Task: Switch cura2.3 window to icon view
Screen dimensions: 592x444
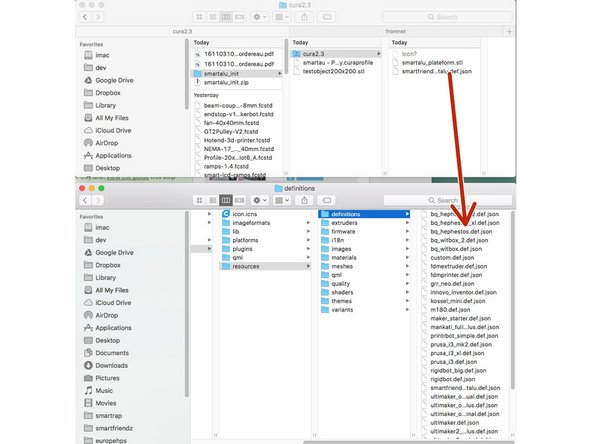Action: point(200,17)
